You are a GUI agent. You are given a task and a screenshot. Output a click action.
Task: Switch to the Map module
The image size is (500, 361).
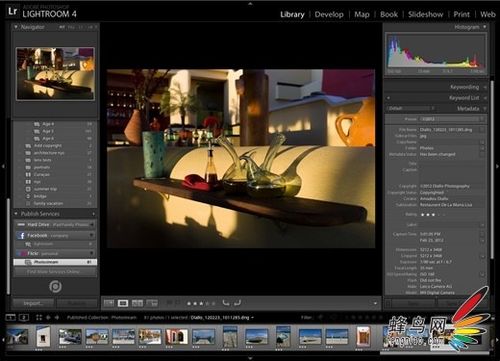point(362,14)
